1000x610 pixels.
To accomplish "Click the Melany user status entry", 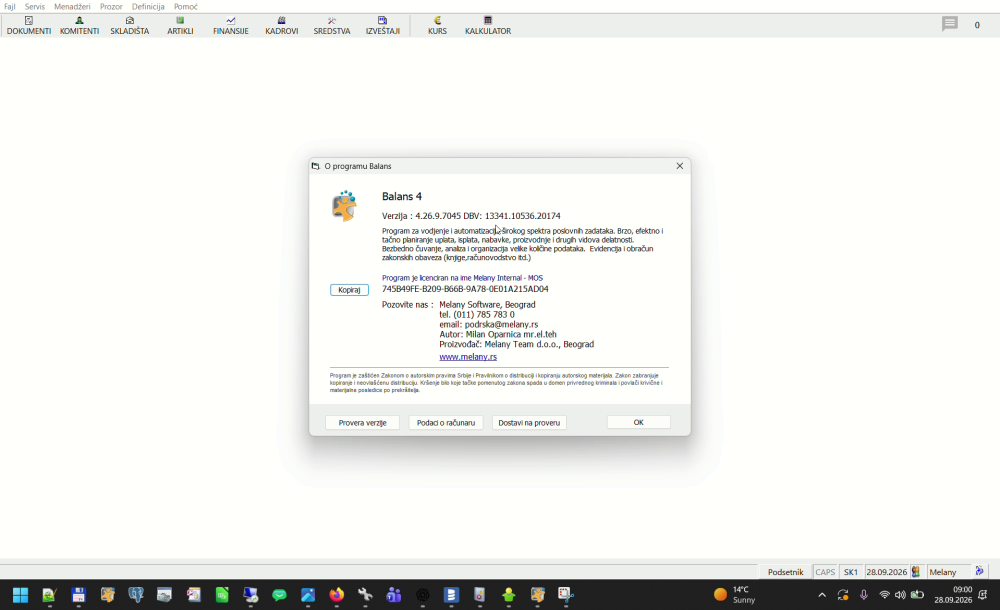I will pos(943,572).
